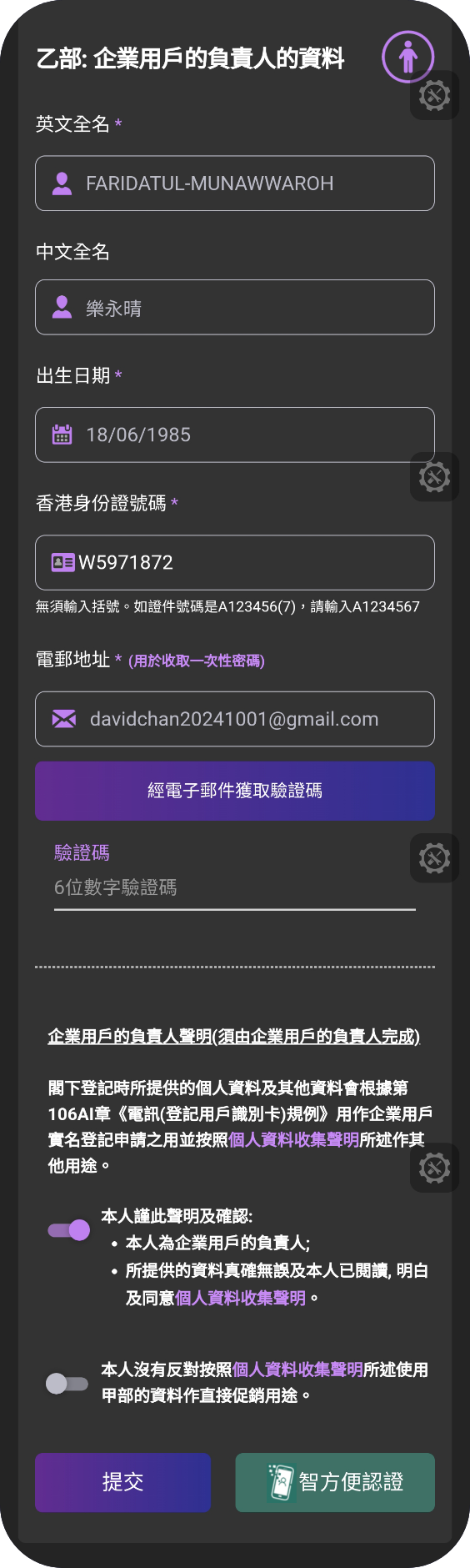Click the 6位數字驗證碼 input field
This screenshot has height=1568, width=470.
point(235,887)
